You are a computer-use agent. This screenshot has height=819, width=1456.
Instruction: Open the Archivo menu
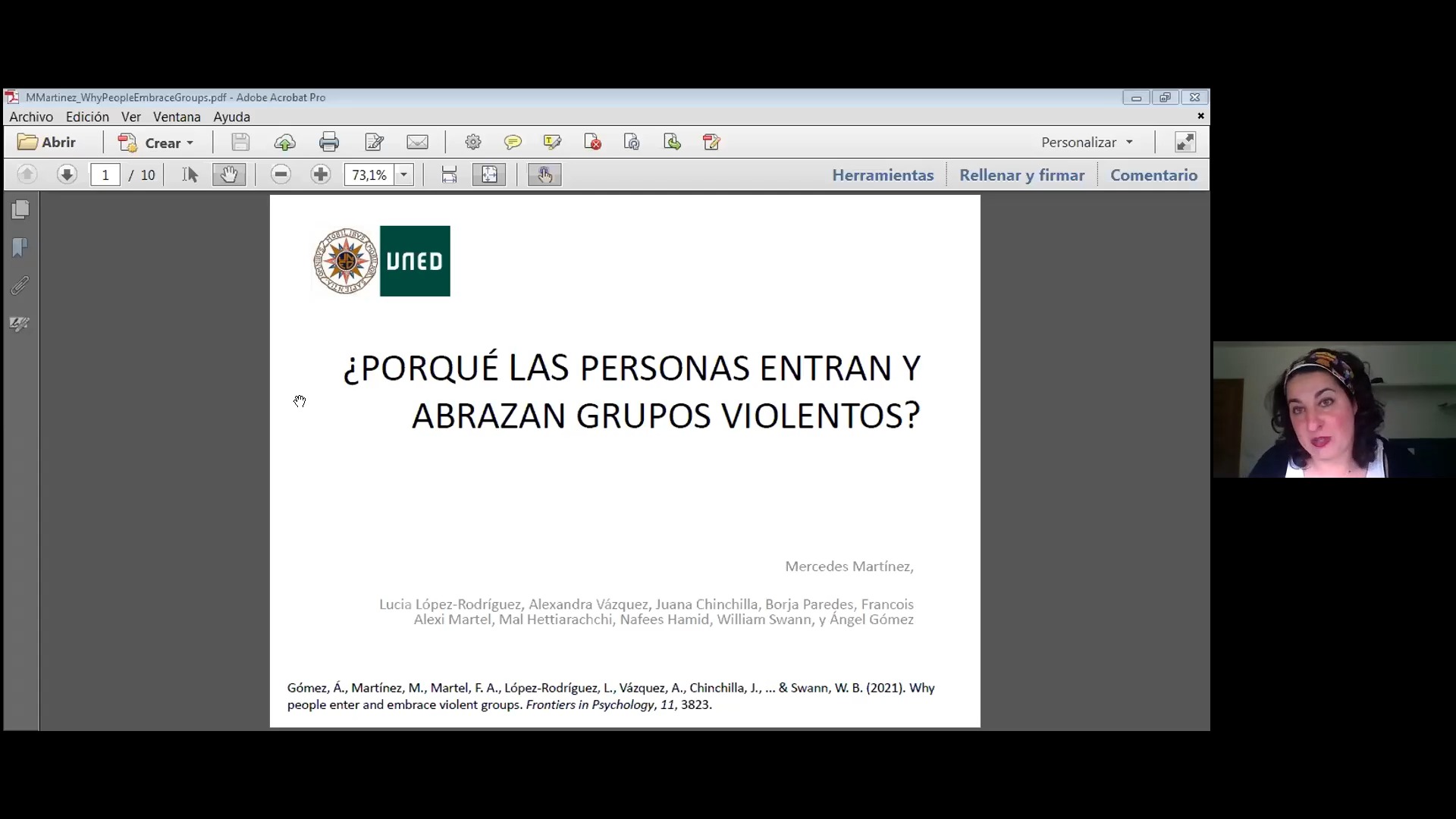point(31,117)
